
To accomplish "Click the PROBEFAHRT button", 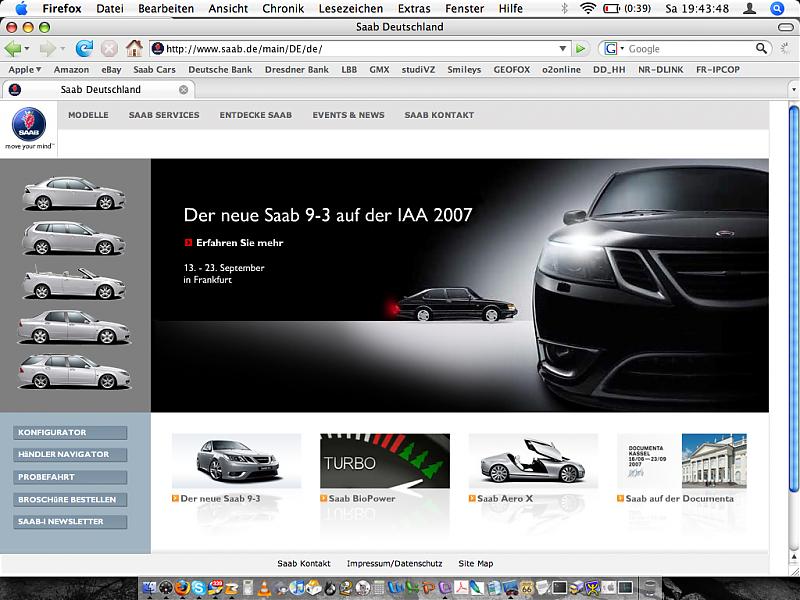I will click(x=70, y=477).
